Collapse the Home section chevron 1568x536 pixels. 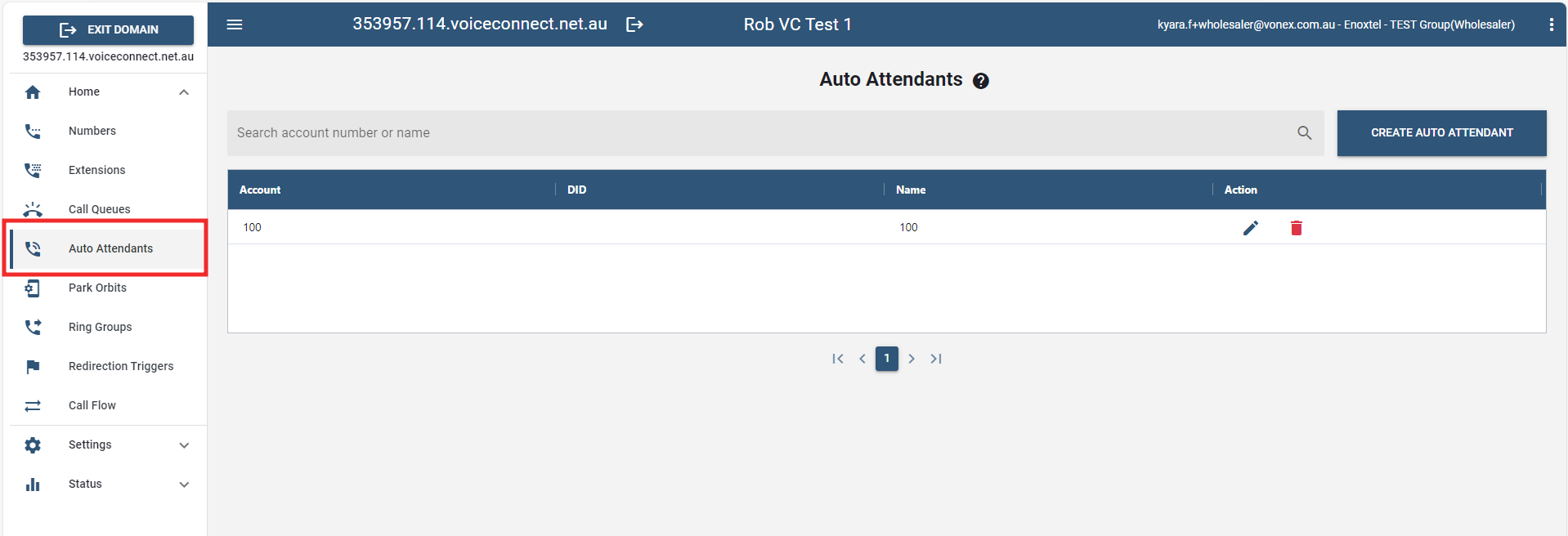(x=184, y=92)
